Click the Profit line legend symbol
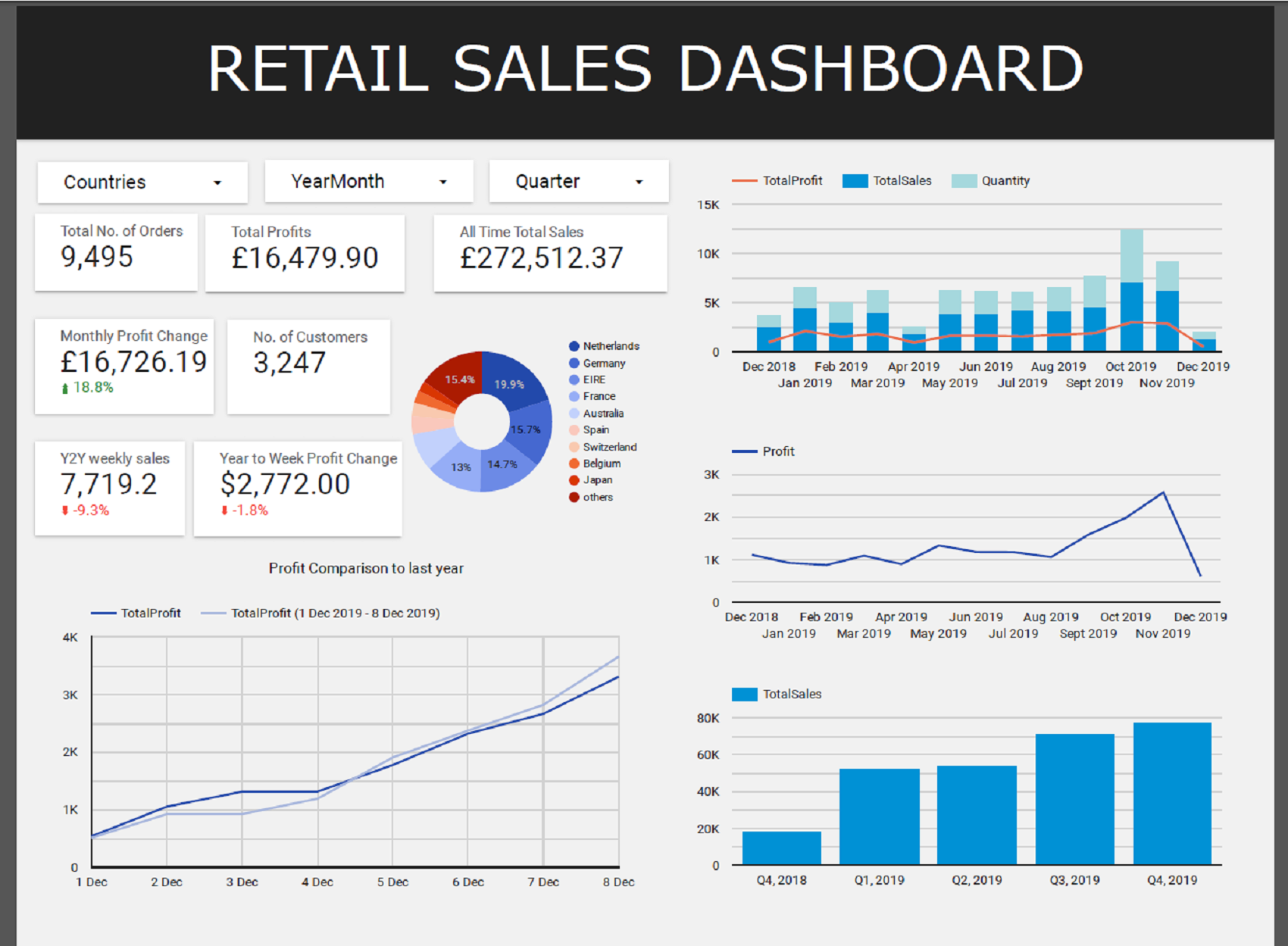 click(x=746, y=451)
